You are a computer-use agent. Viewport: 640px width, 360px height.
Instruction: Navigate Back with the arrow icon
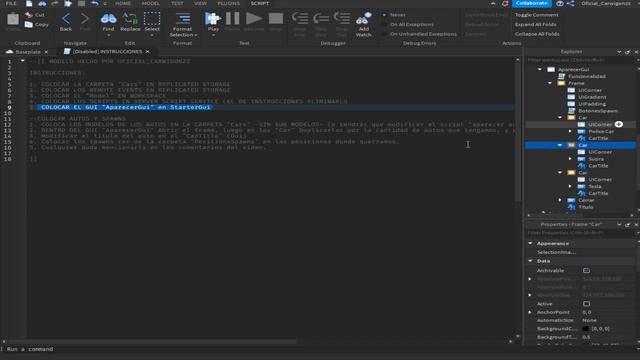coord(66,19)
